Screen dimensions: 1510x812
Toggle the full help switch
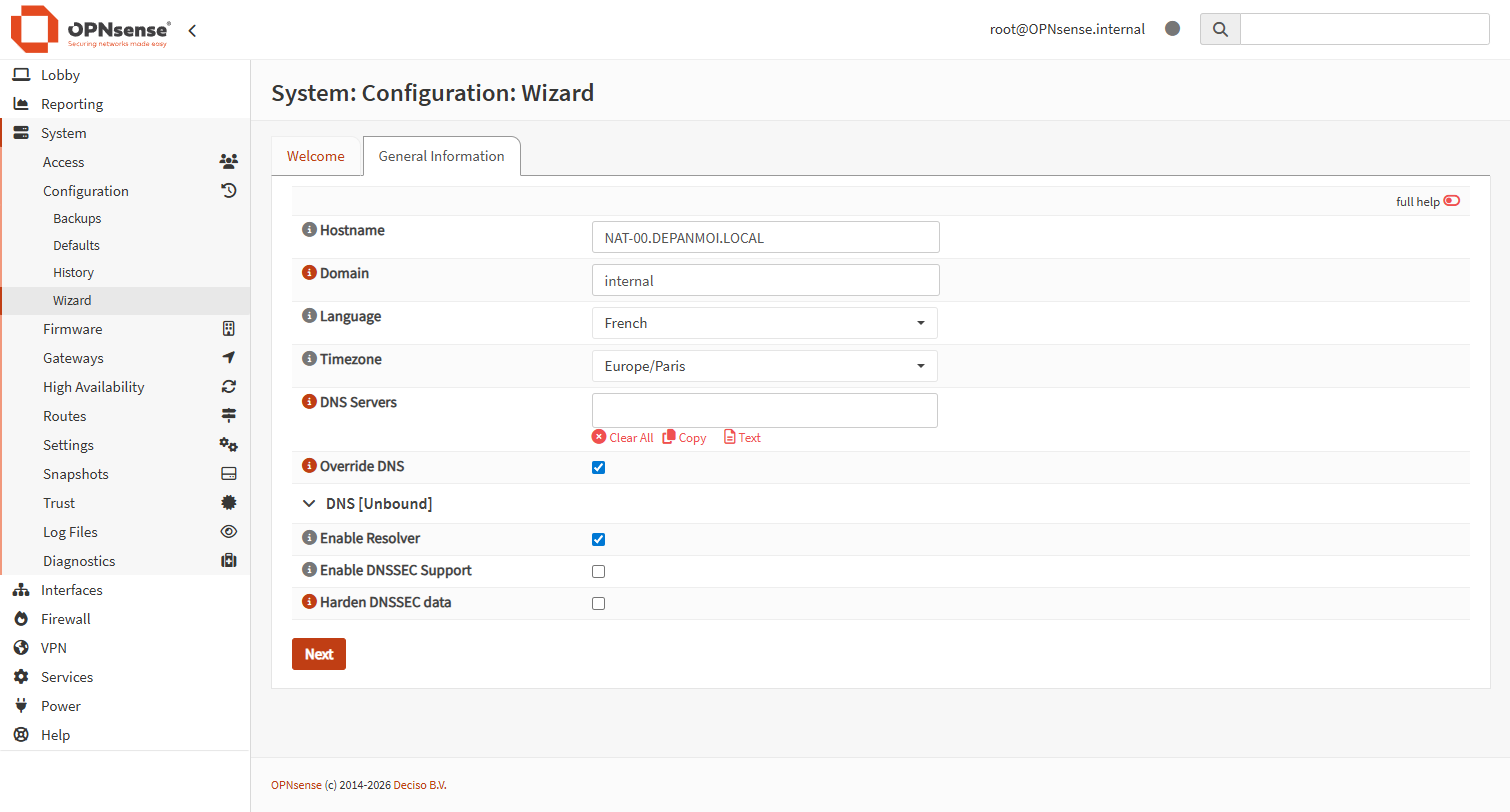pos(1451,201)
